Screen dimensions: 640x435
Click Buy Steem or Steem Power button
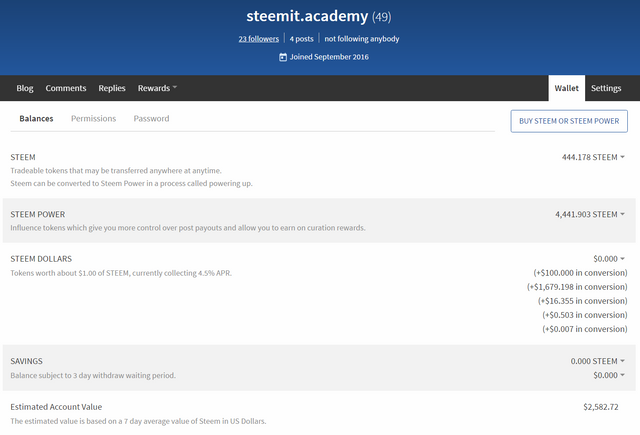[x=569, y=121]
